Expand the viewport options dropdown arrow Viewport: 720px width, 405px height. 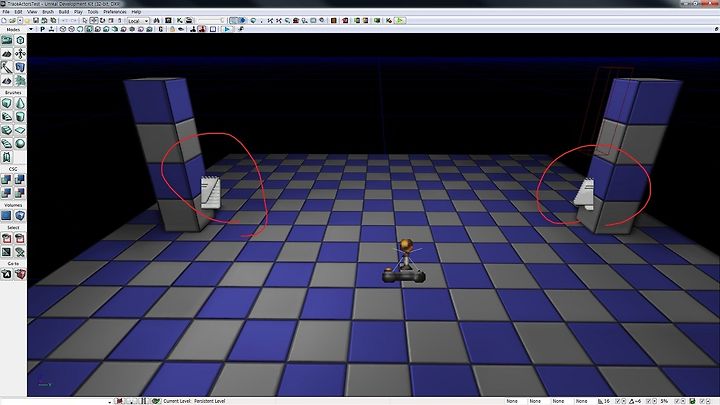31,29
